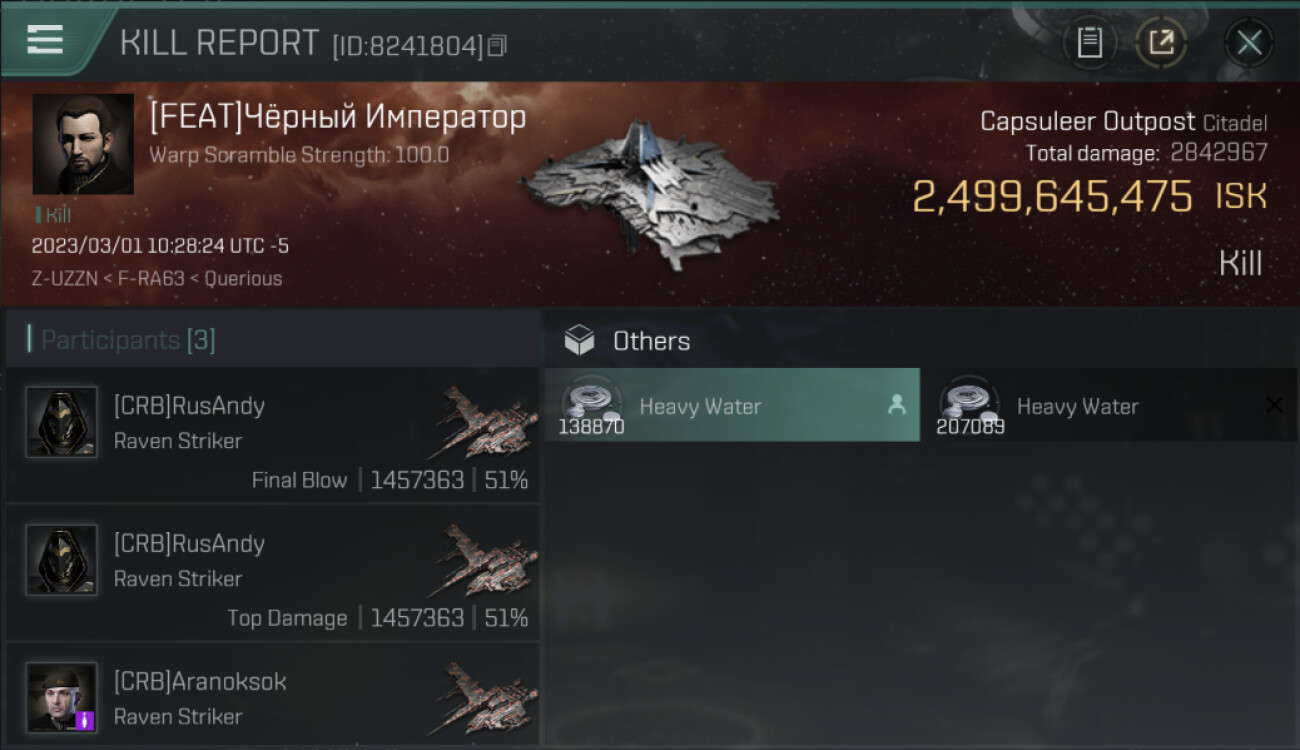View Raven Striker ship of Aranoksok
1300x750 pixels.
coord(482,697)
